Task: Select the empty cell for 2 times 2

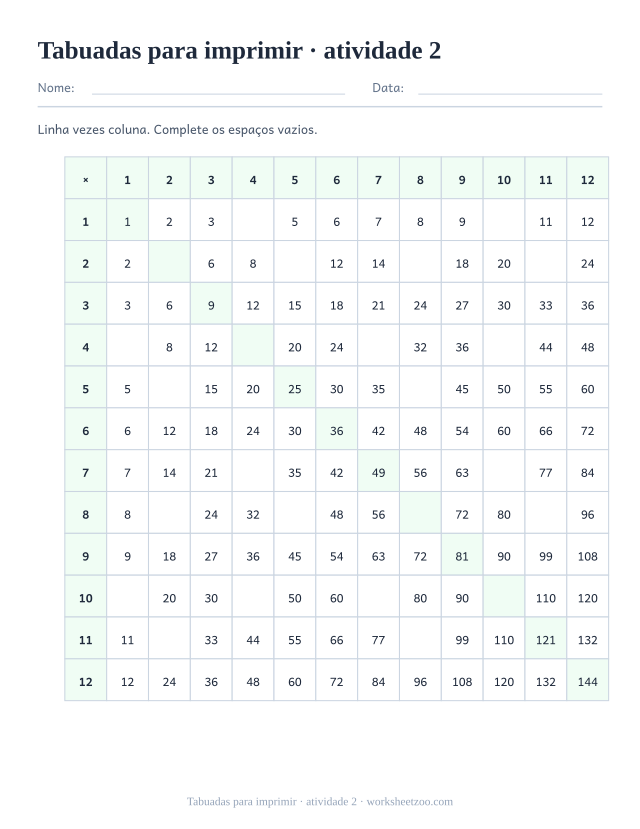Action: point(169,264)
